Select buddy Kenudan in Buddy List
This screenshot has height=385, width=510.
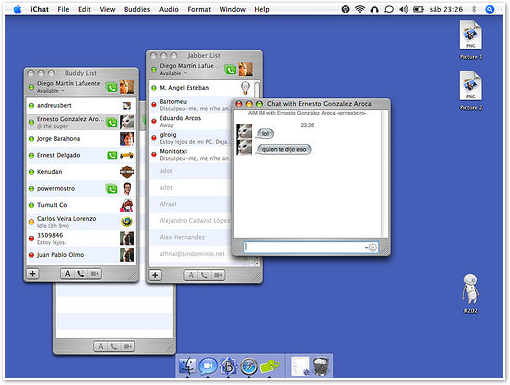click(81, 172)
